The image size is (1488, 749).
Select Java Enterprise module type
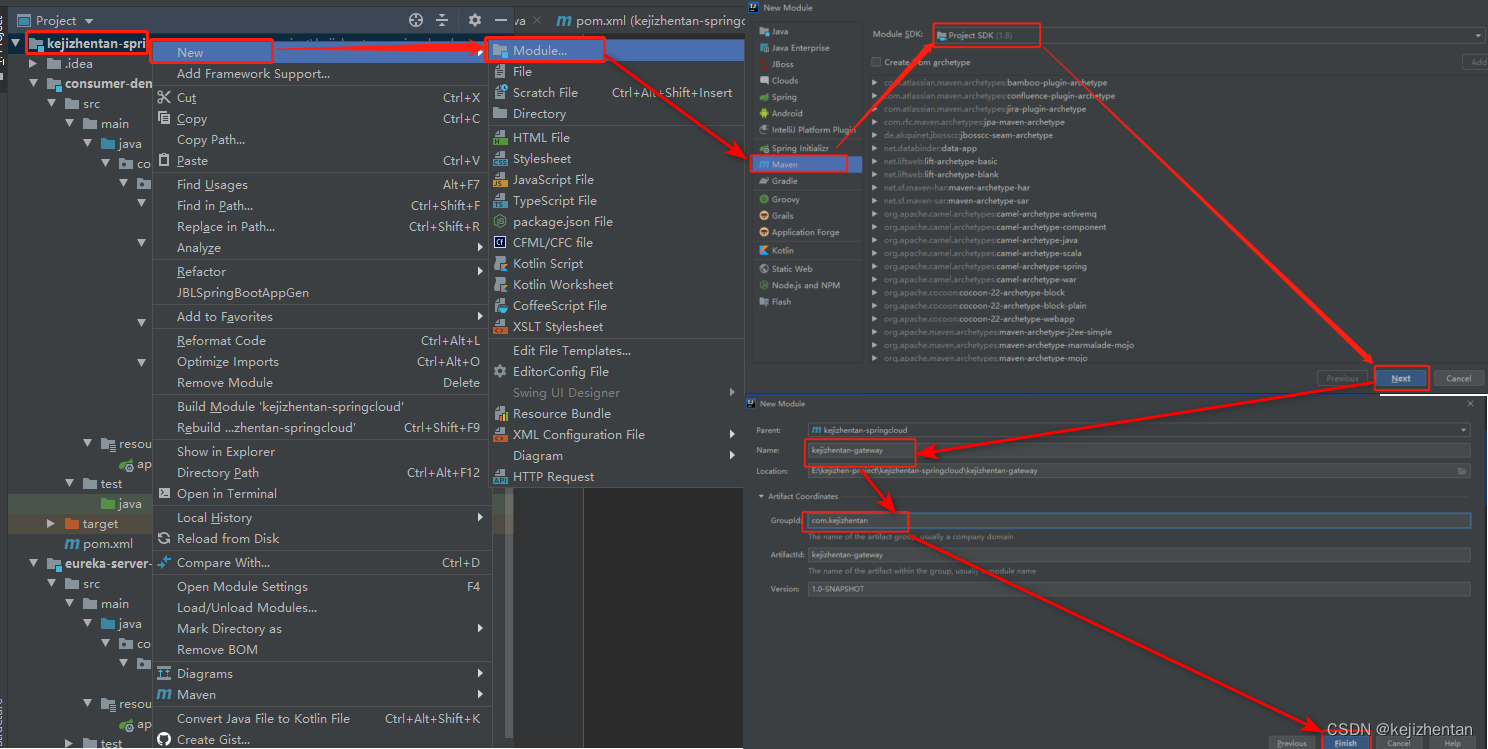coord(800,47)
